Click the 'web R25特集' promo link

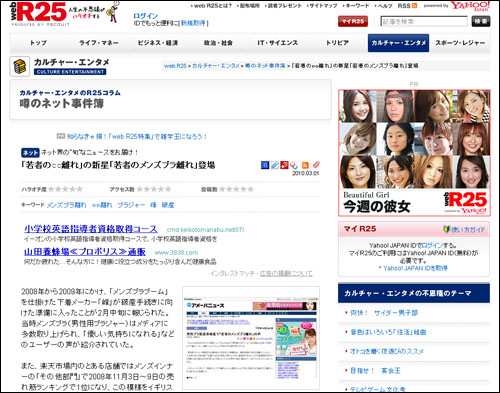click(137, 136)
